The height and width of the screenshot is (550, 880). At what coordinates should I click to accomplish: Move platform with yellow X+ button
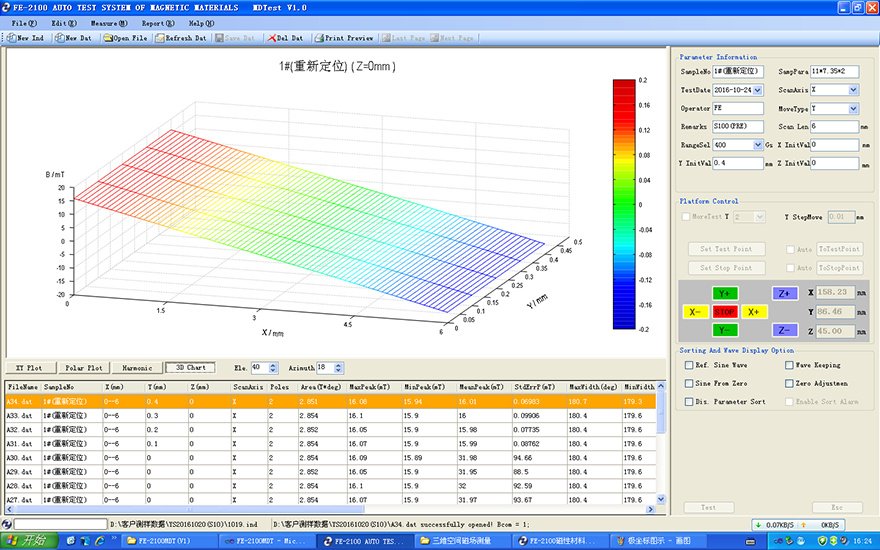pos(754,312)
